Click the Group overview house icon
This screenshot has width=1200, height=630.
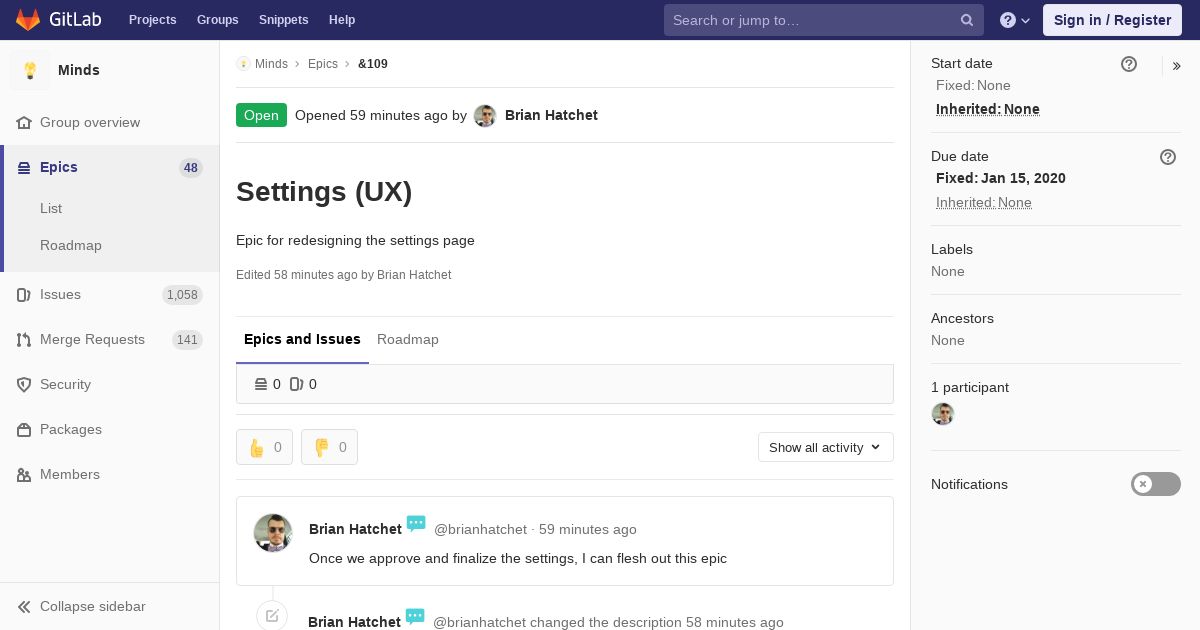click(x=24, y=122)
